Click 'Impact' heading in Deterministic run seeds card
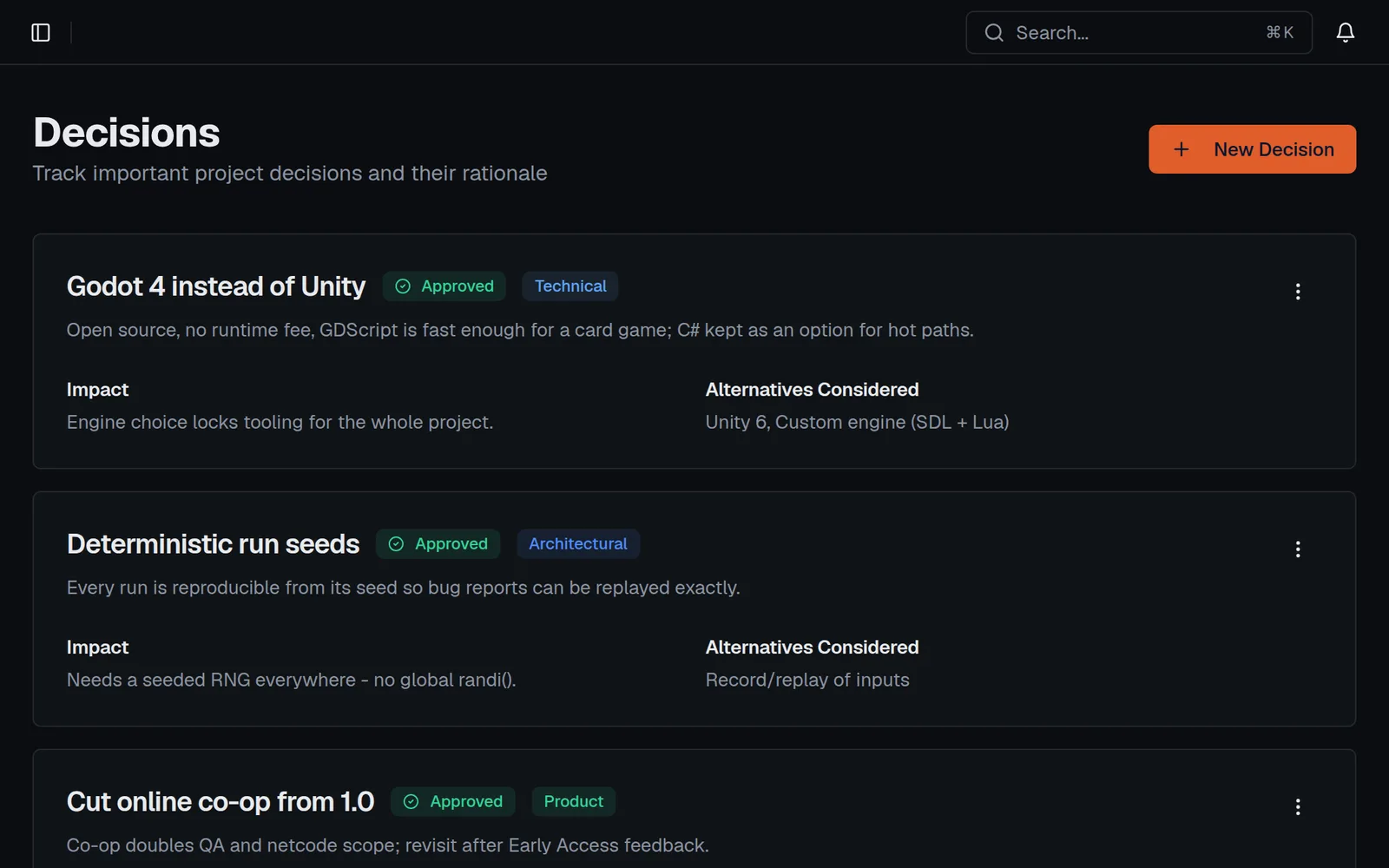Image resolution: width=1389 pixels, height=868 pixels. tap(97, 648)
